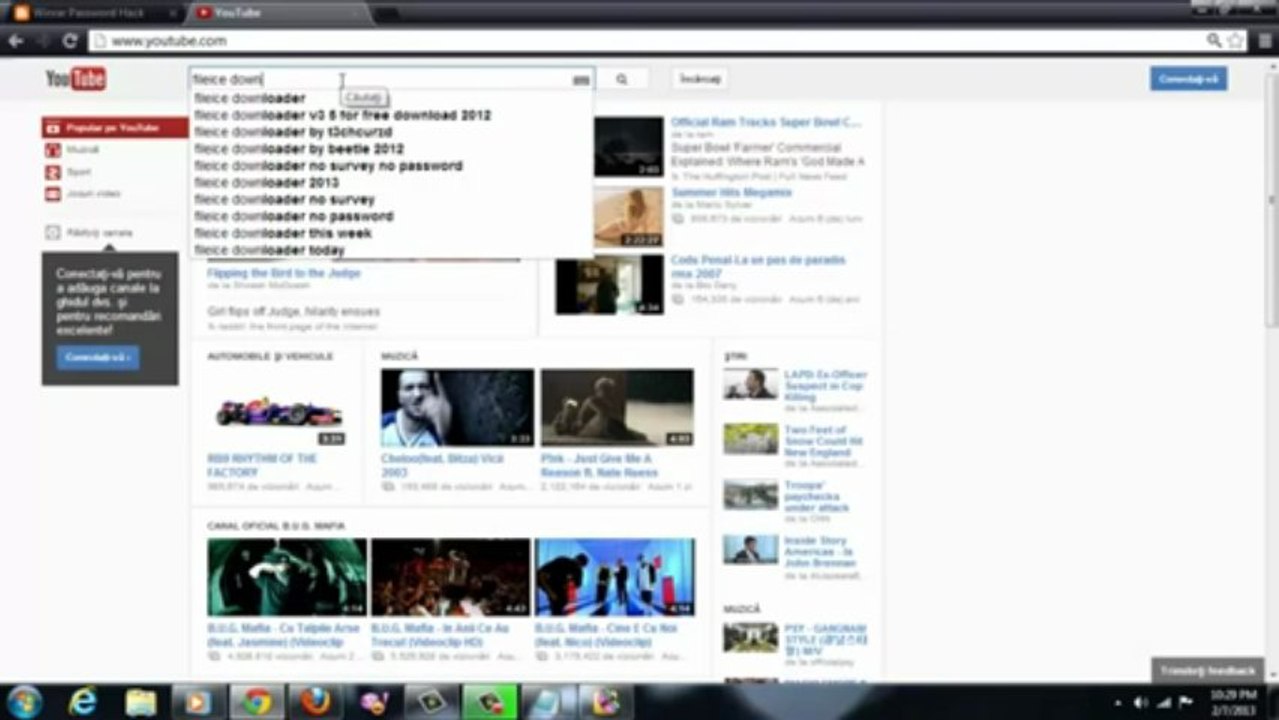Click the Ram Trucks Super Bowl video thumbnail
Screen dimensions: 1279x720
pyautogui.click(x=628, y=147)
